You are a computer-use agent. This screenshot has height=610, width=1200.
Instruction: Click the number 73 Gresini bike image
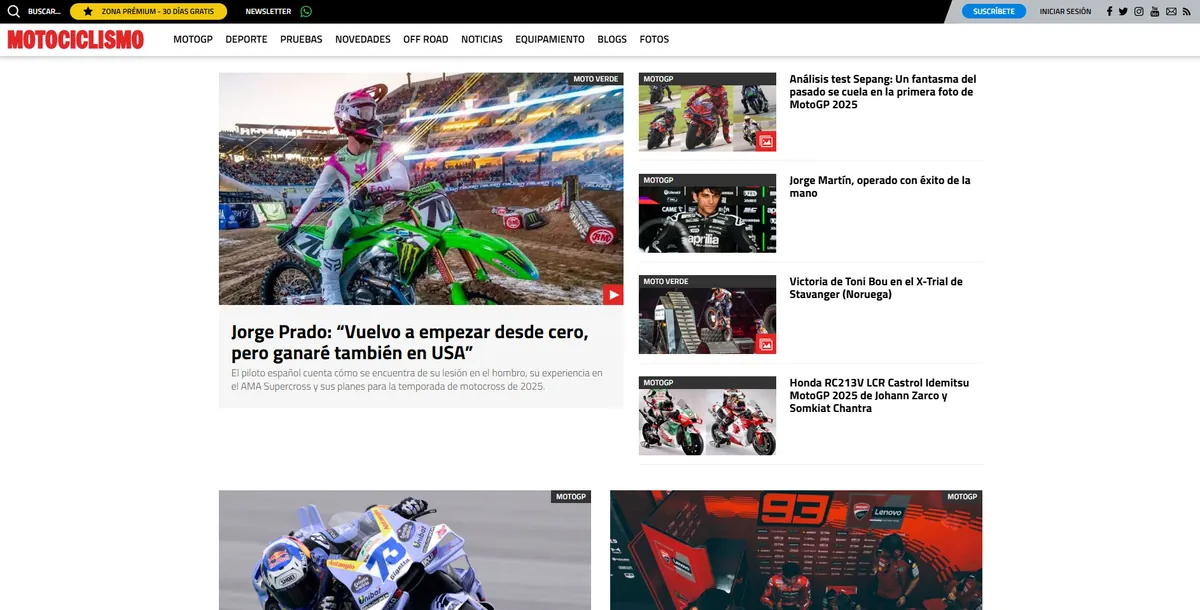(405, 550)
